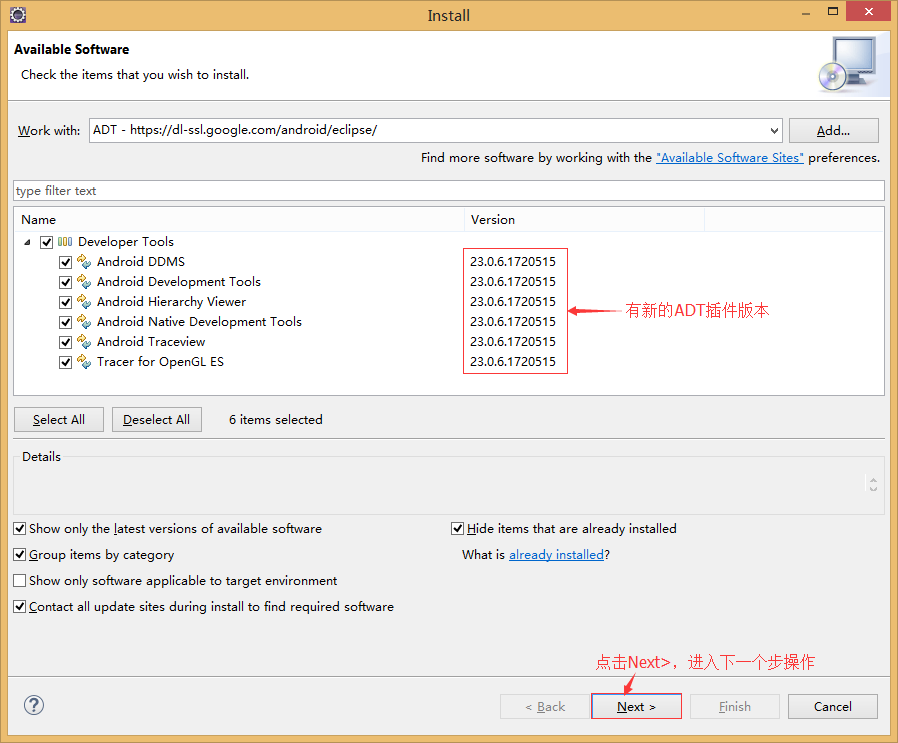Click the Details scroll down arrow
This screenshot has width=898, height=743.
[873, 489]
